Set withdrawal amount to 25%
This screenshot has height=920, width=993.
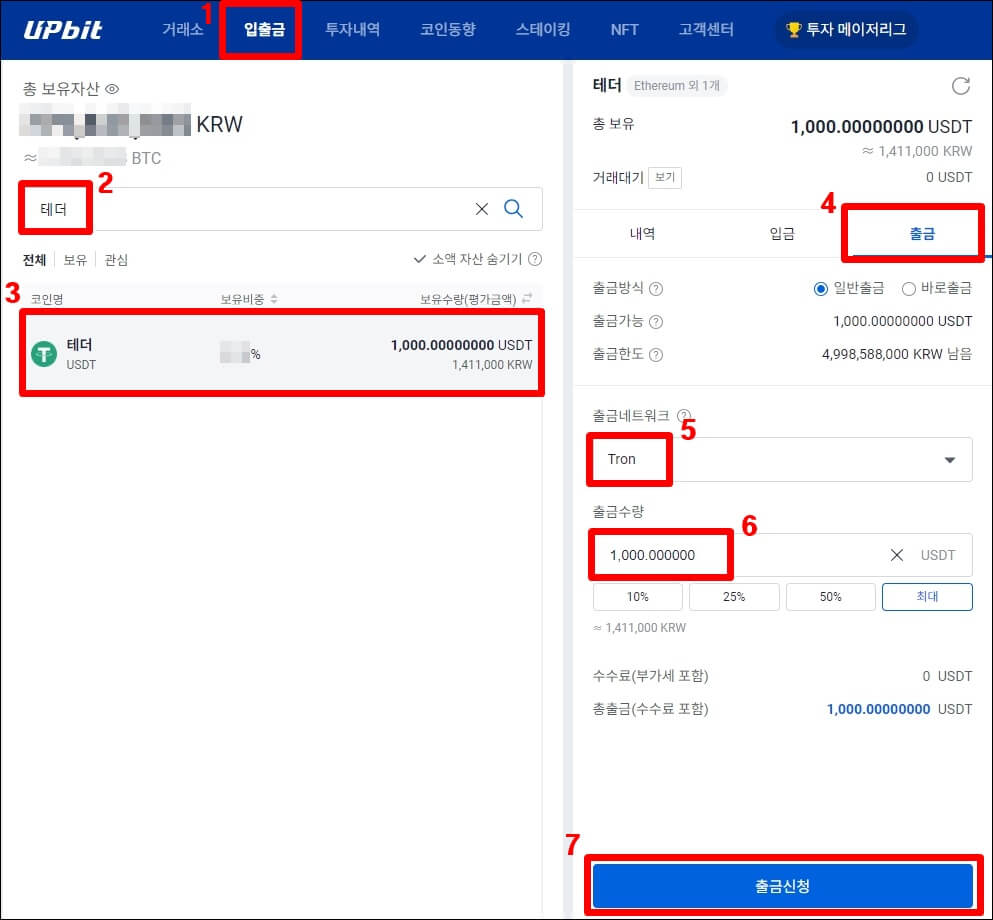point(734,597)
